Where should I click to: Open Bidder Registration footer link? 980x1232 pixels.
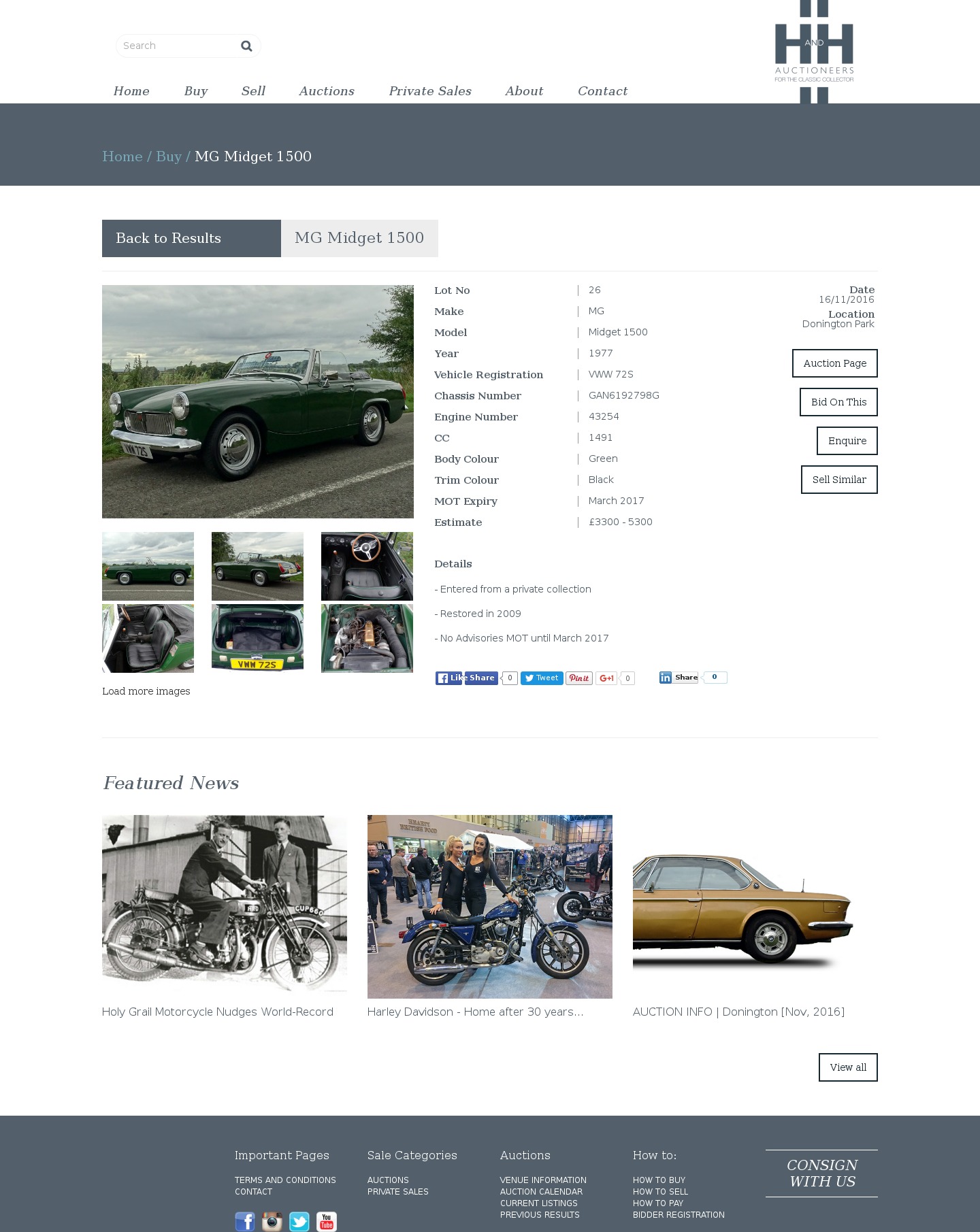679,1215
